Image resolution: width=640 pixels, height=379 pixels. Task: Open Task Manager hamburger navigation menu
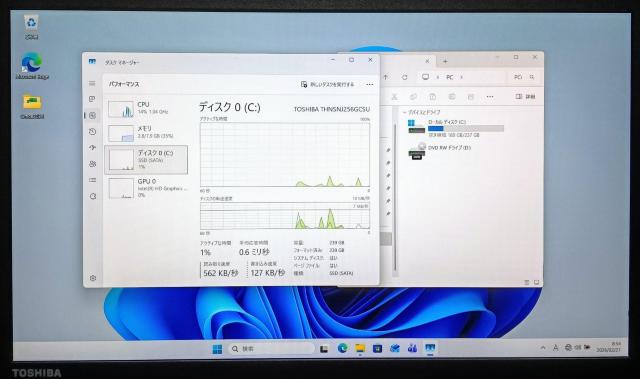click(x=92, y=83)
